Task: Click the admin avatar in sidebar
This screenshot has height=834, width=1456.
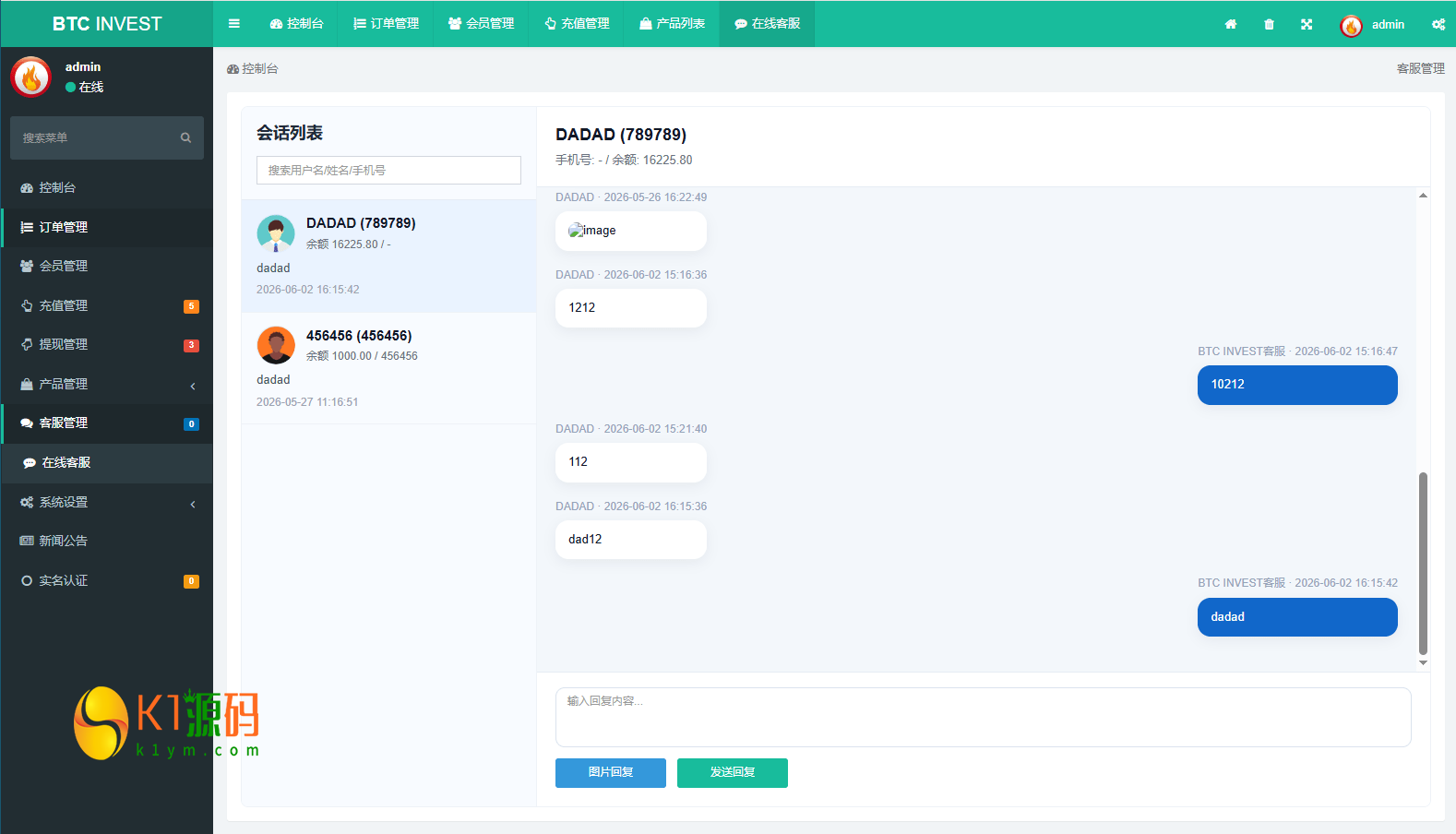Action: tap(30, 77)
